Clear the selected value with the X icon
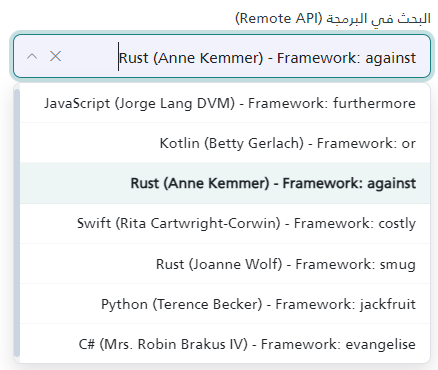 pos(55,56)
